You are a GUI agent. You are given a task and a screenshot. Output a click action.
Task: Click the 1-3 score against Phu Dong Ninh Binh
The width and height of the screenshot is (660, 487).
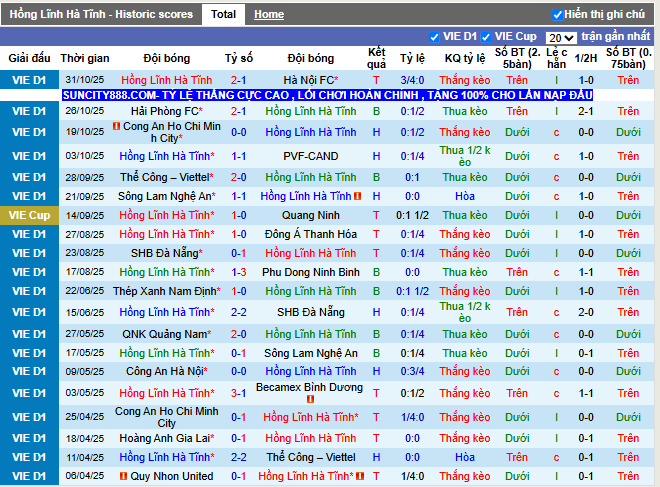point(239,272)
